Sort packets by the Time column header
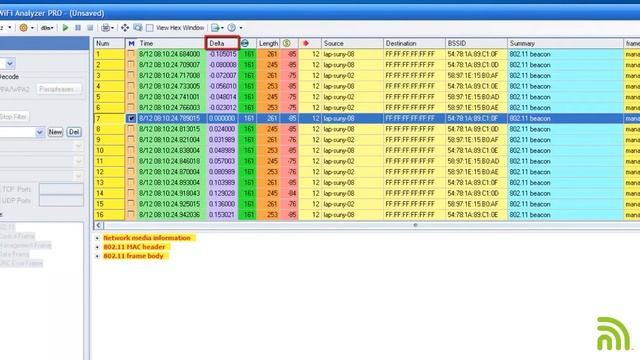640x360 pixels. (x=171, y=43)
